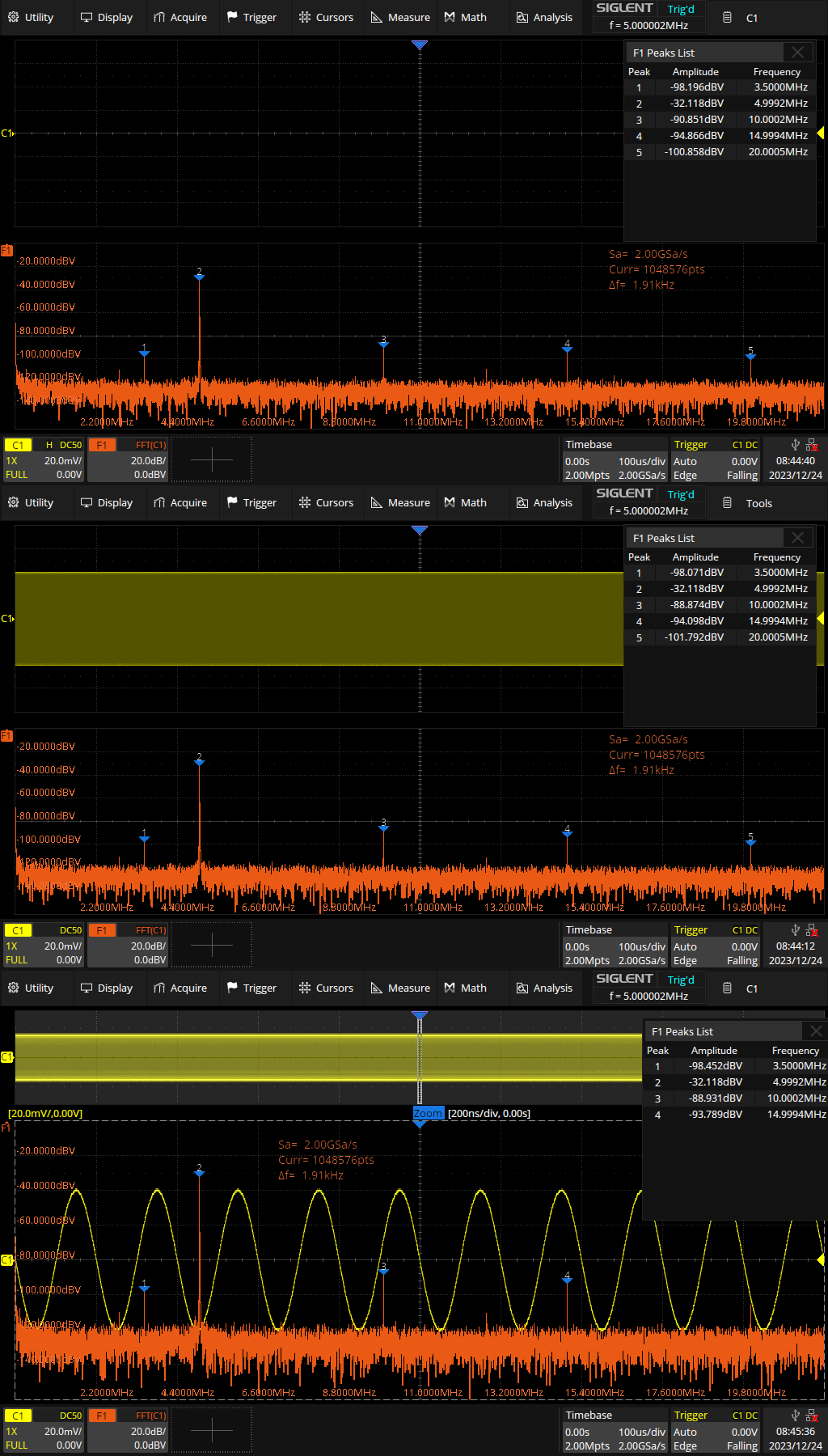Toggle F1 FFT(C1) box in 08:44:40 capture
Viewport: 828px width, 1456px height.
point(128,459)
